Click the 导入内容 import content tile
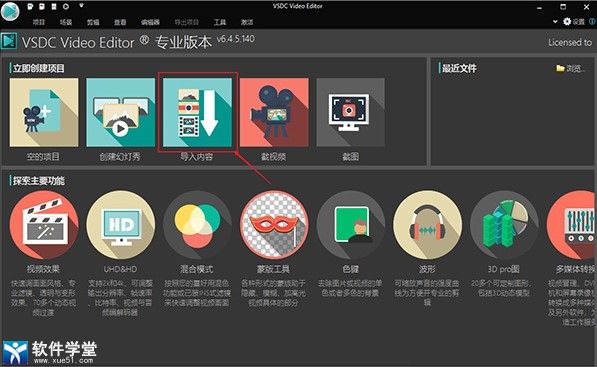 coord(198,112)
